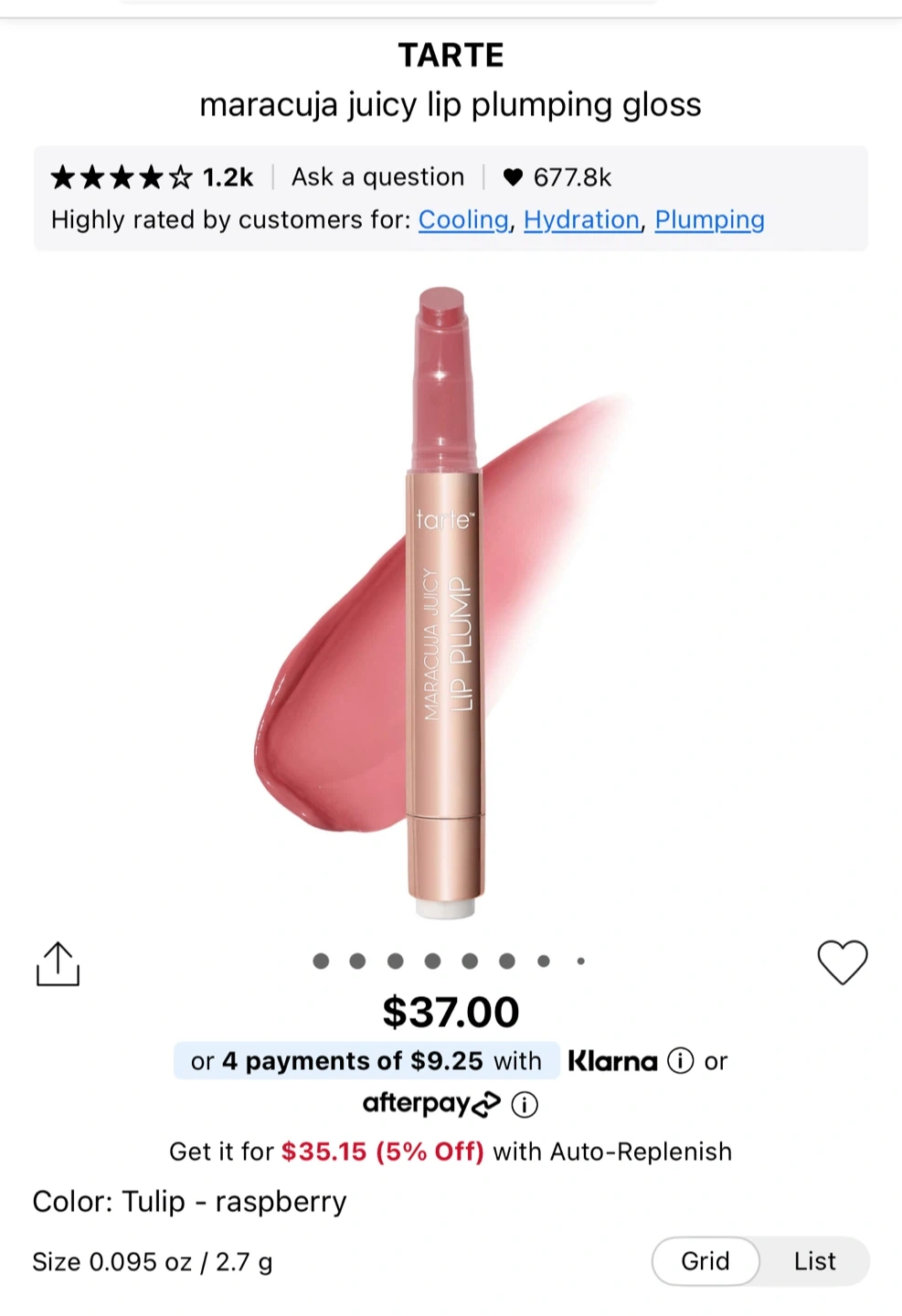Image resolution: width=902 pixels, height=1316 pixels.
Task: Tap the Klarna logo
Action: [612, 1060]
